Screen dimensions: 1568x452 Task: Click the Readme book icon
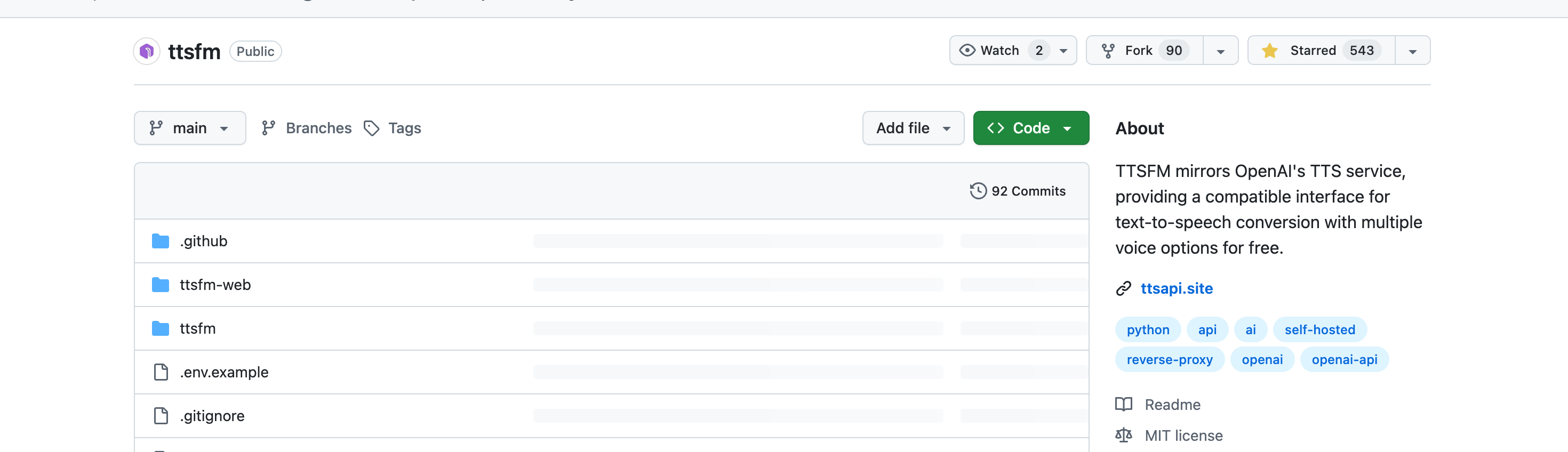(x=1123, y=405)
